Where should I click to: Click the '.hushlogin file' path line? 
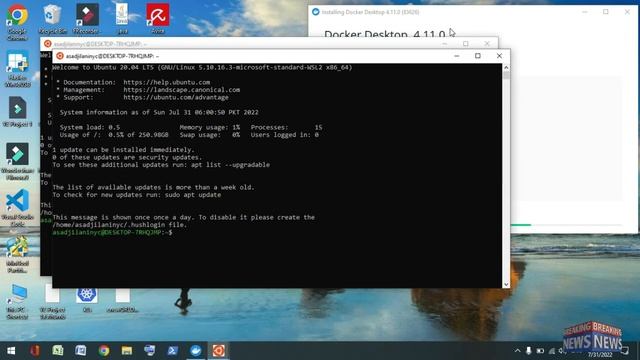119,224
